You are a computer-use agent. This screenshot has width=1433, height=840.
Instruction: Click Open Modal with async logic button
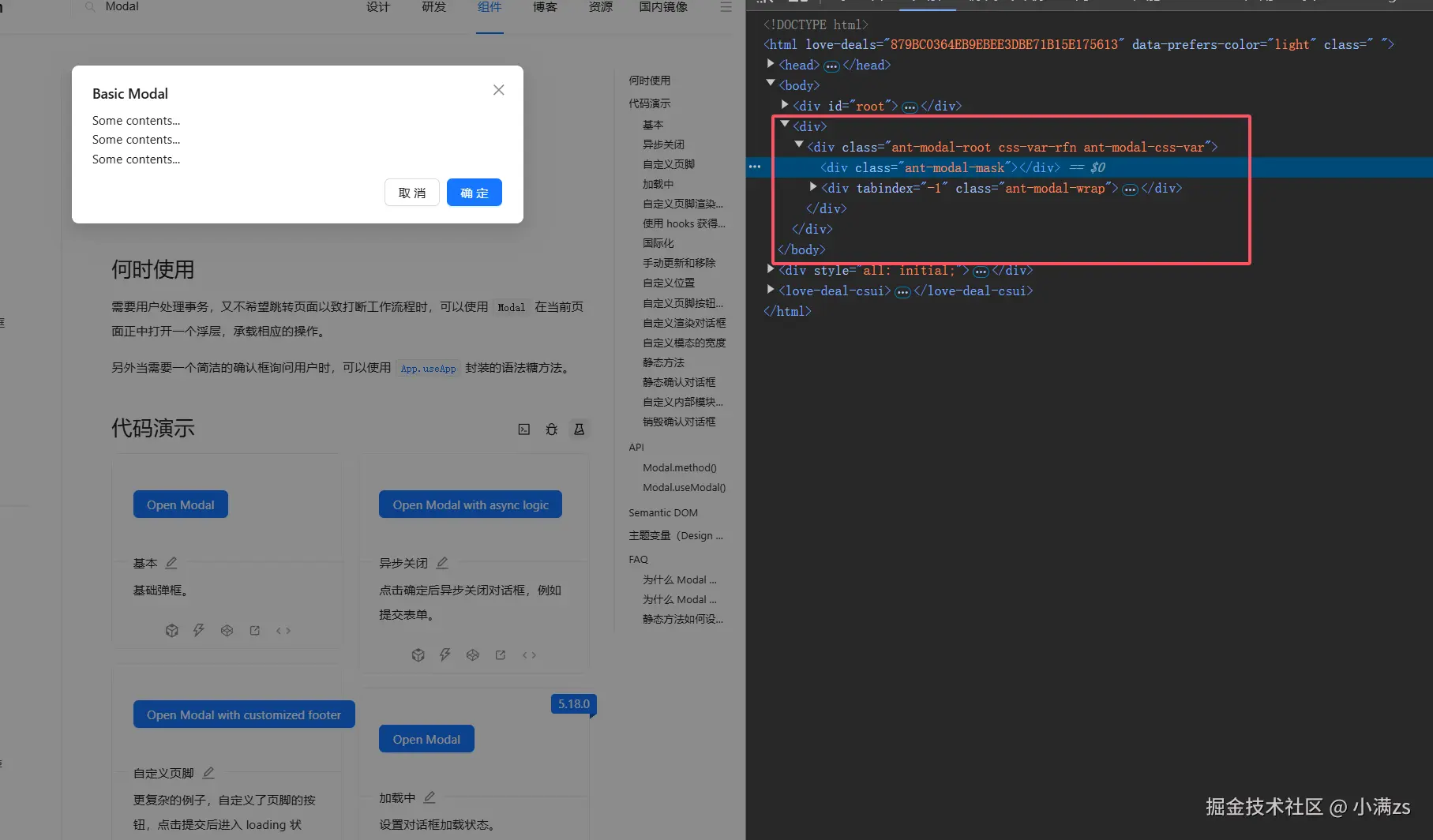(471, 504)
